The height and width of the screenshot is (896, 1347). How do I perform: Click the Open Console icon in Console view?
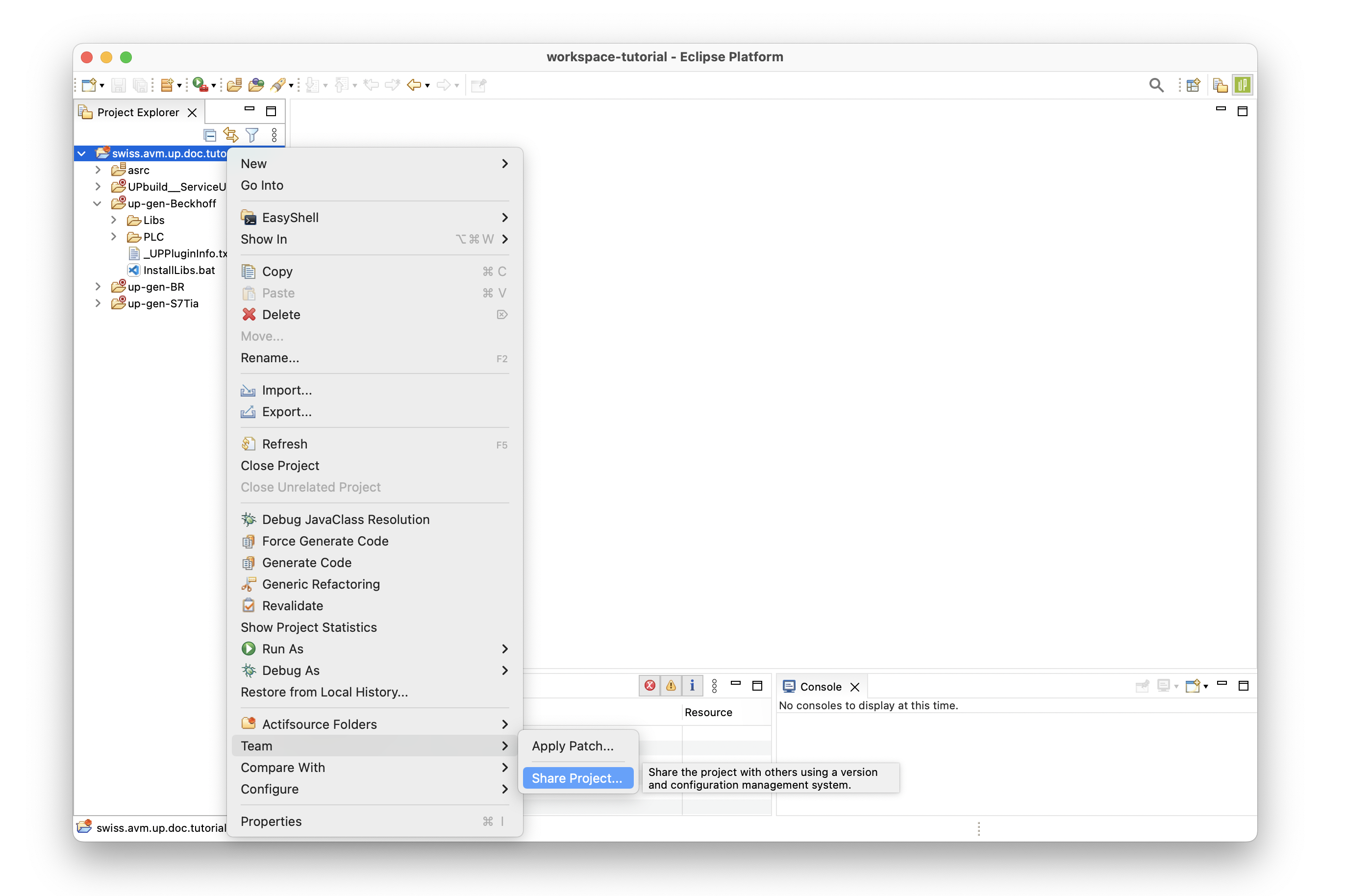click(1192, 686)
